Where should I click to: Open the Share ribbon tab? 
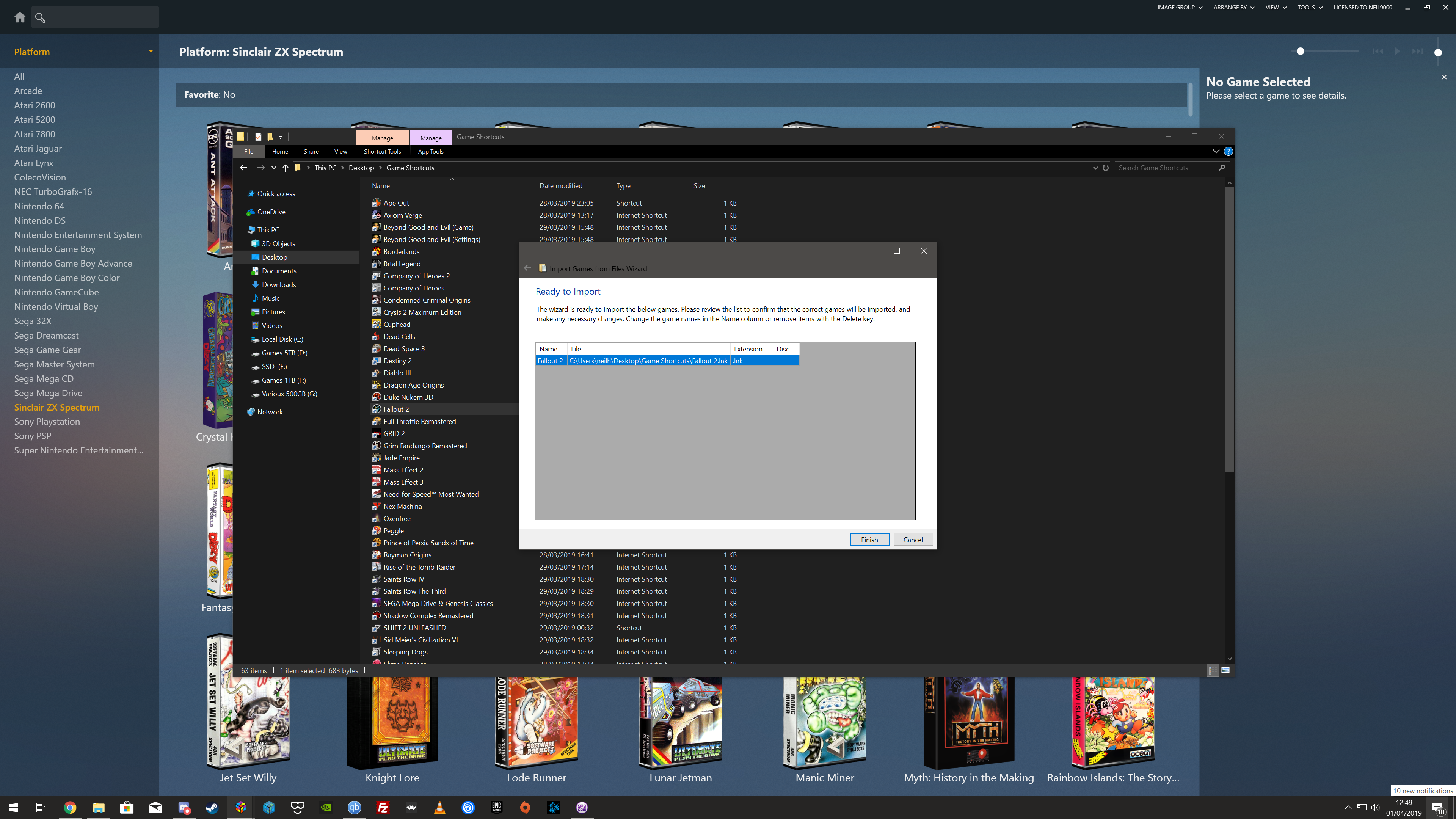pyautogui.click(x=311, y=152)
